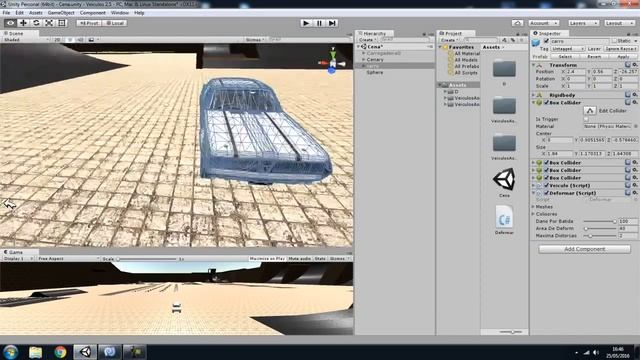The width and height of the screenshot is (640, 360).
Task: Expand the Cenary hierarchy item
Action: click(363, 60)
